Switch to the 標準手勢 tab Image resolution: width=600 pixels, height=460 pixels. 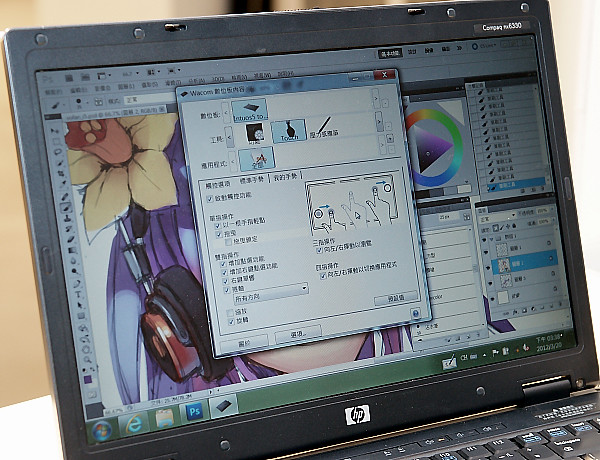point(251,180)
